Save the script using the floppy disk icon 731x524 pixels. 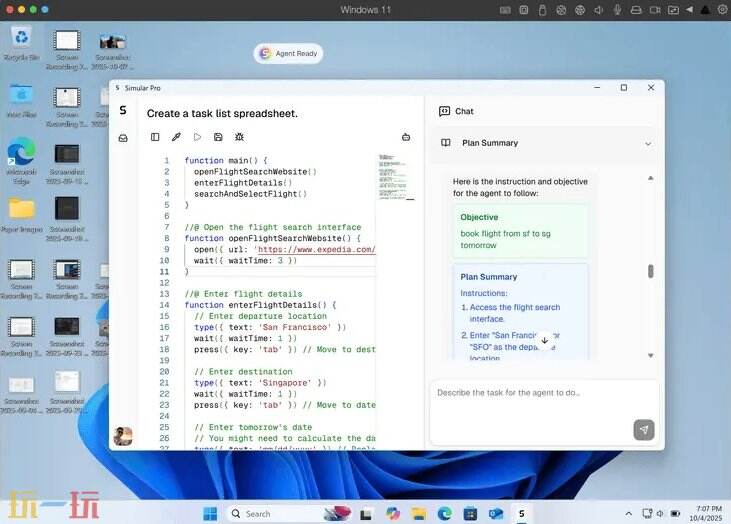coord(218,137)
